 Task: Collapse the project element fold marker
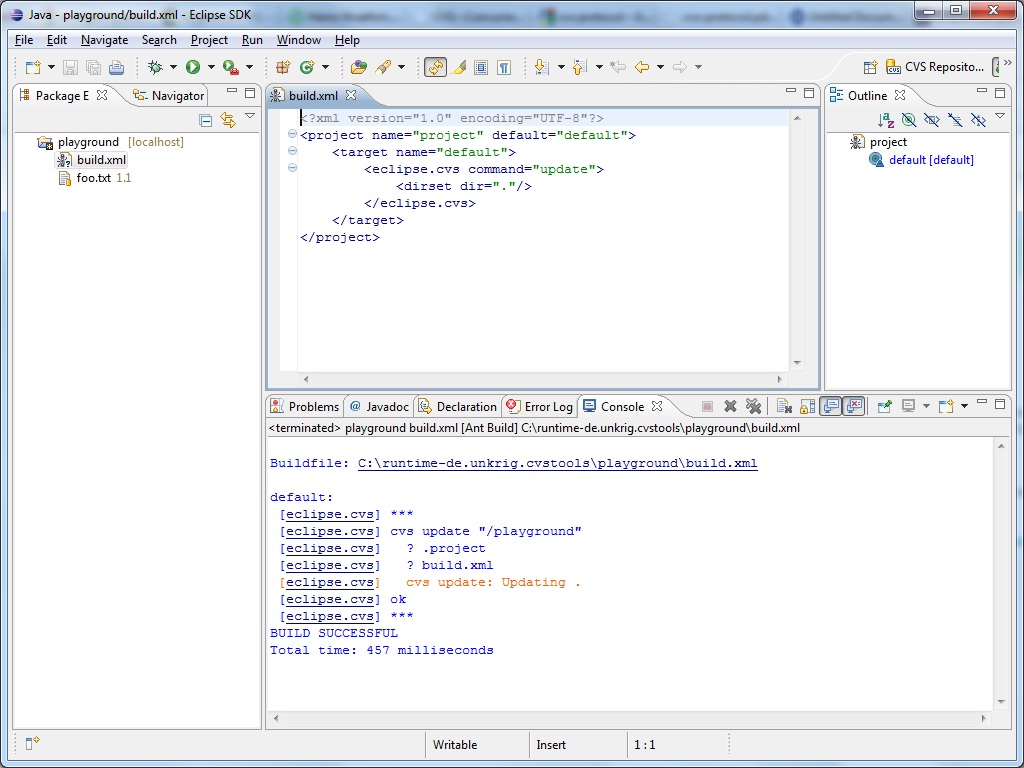pyautogui.click(x=292, y=135)
